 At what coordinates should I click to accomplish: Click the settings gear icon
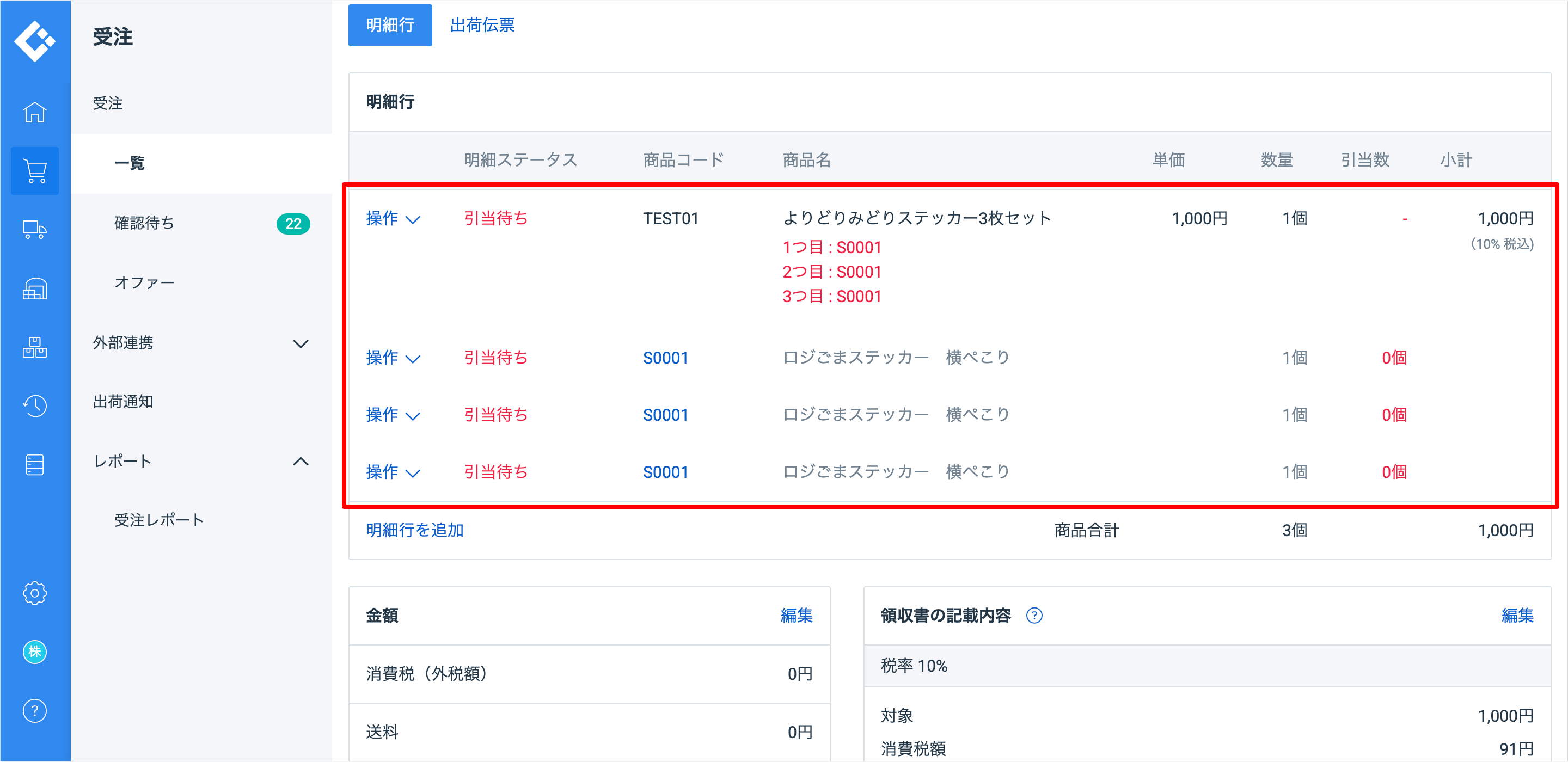[35, 593]
